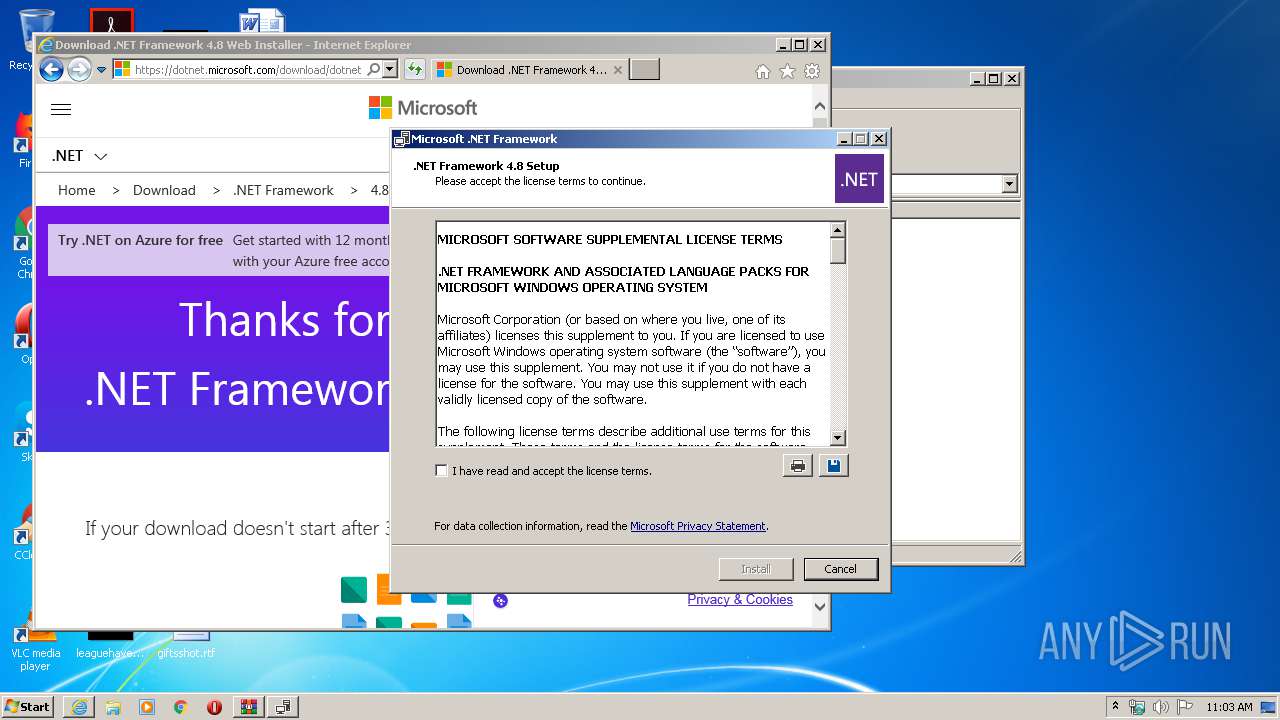
Task: Click the search magnifier in address bar
Action: [x=373, y=70]
